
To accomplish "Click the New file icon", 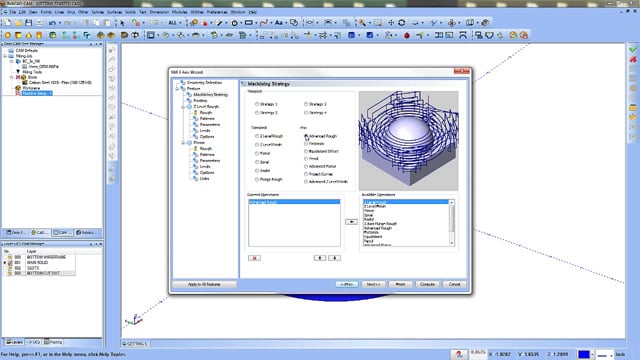I will (7, 23).
